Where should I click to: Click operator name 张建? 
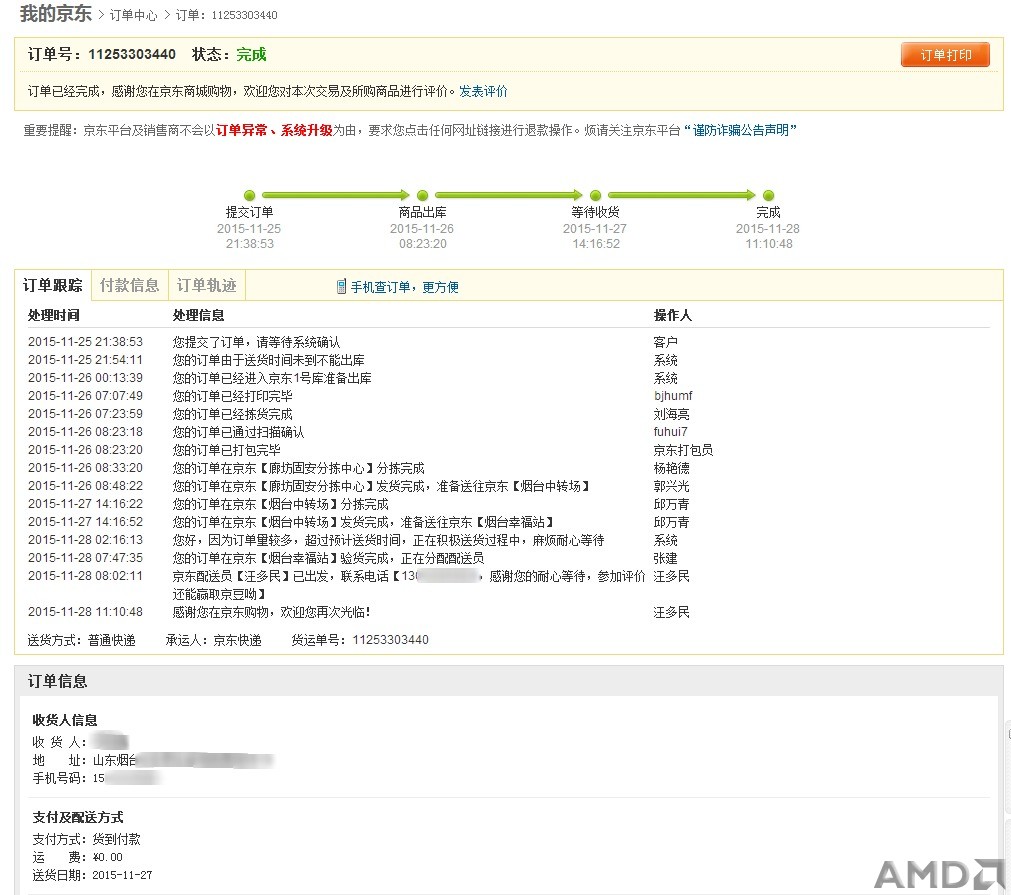(665, 558)
